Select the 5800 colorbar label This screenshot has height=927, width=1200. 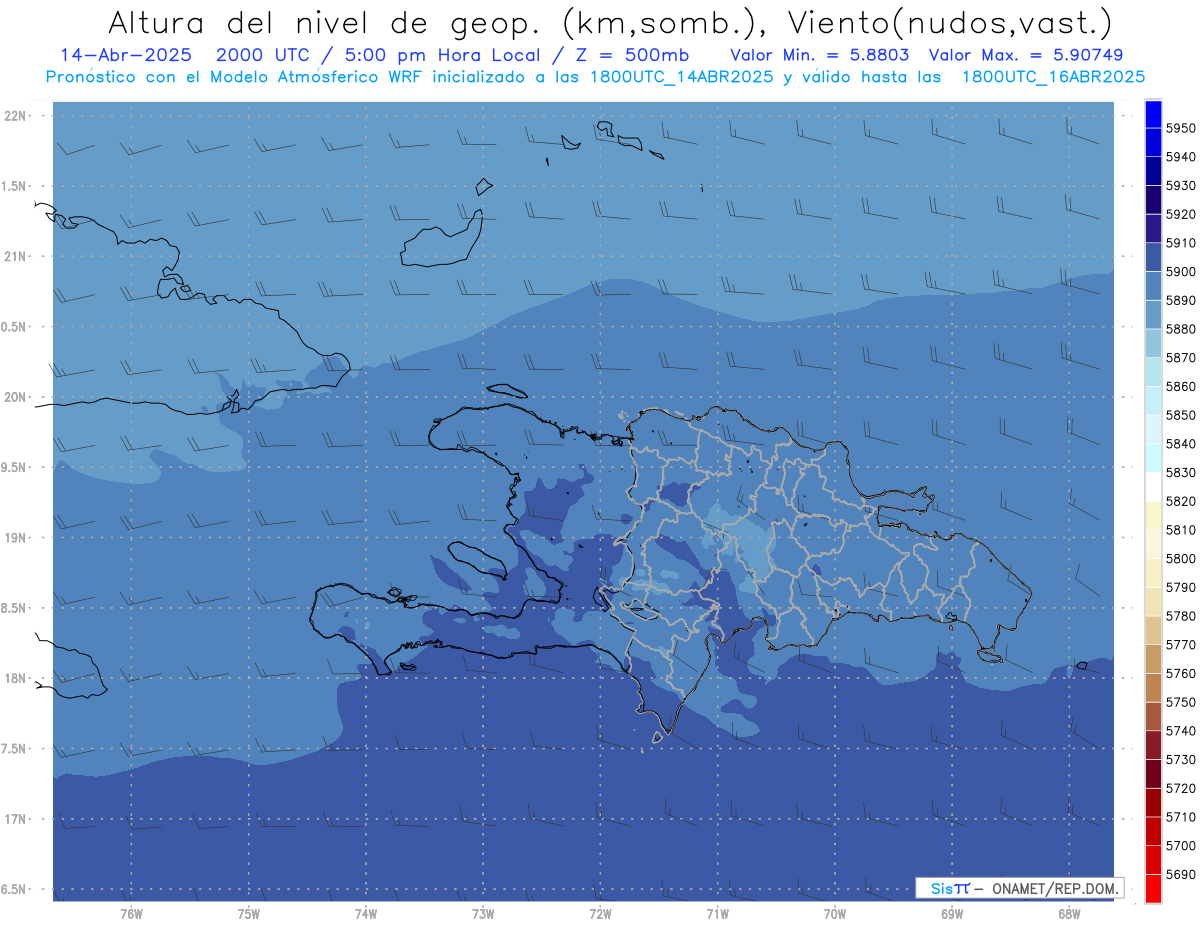click(x=1181, y=558)
